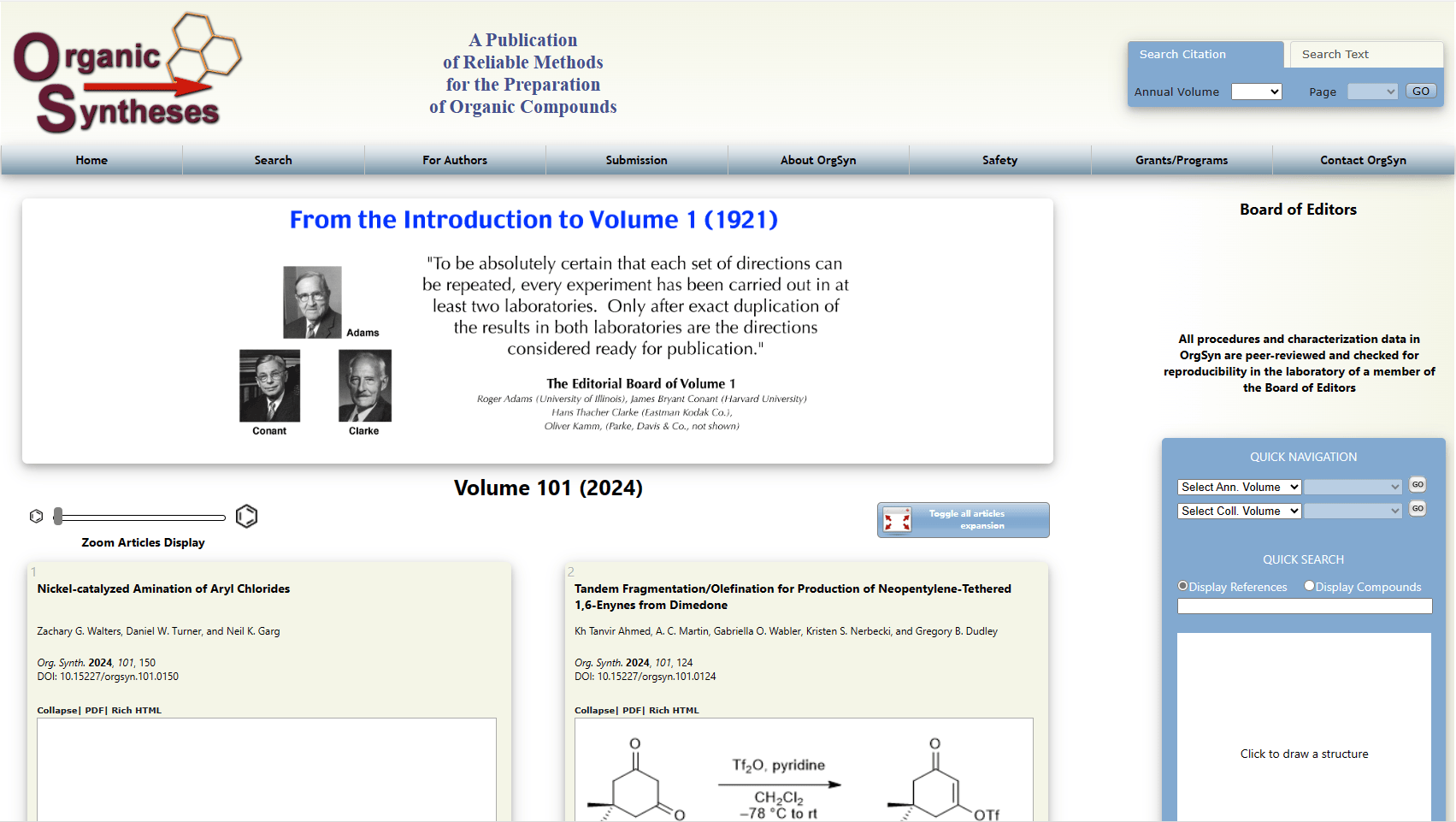This screenshot has width=1456, height=822.
Task: Open the Submission menu
Action: coord(636,160)
